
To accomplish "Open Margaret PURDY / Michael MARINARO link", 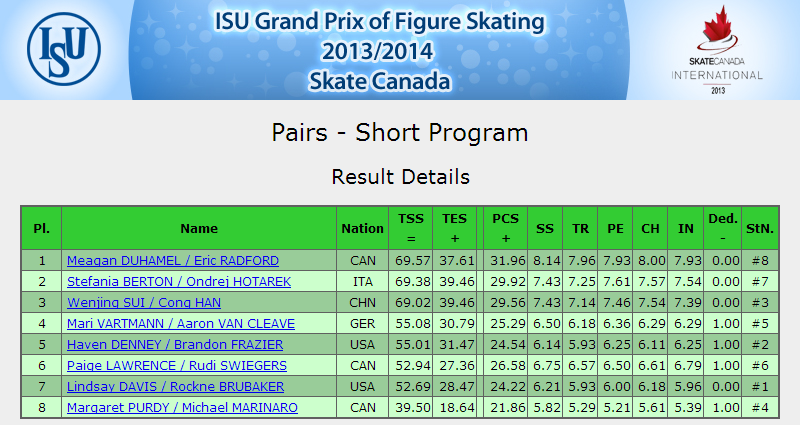I will tap(183, 407).
